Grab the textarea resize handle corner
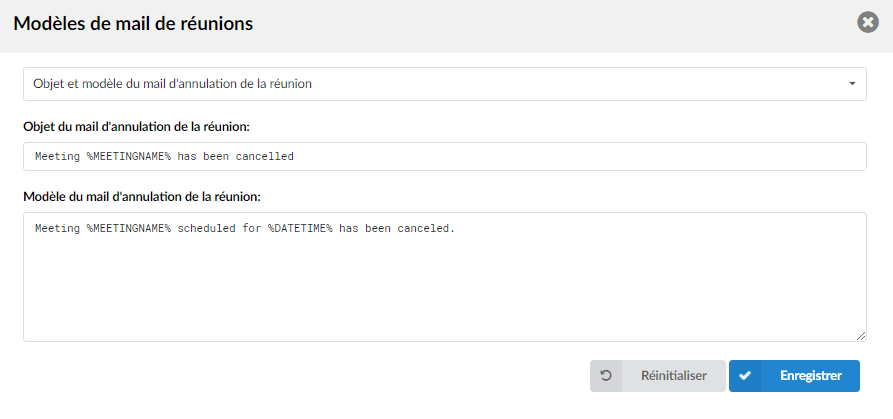Screen dimensions: 893x419 click(861, 336)
